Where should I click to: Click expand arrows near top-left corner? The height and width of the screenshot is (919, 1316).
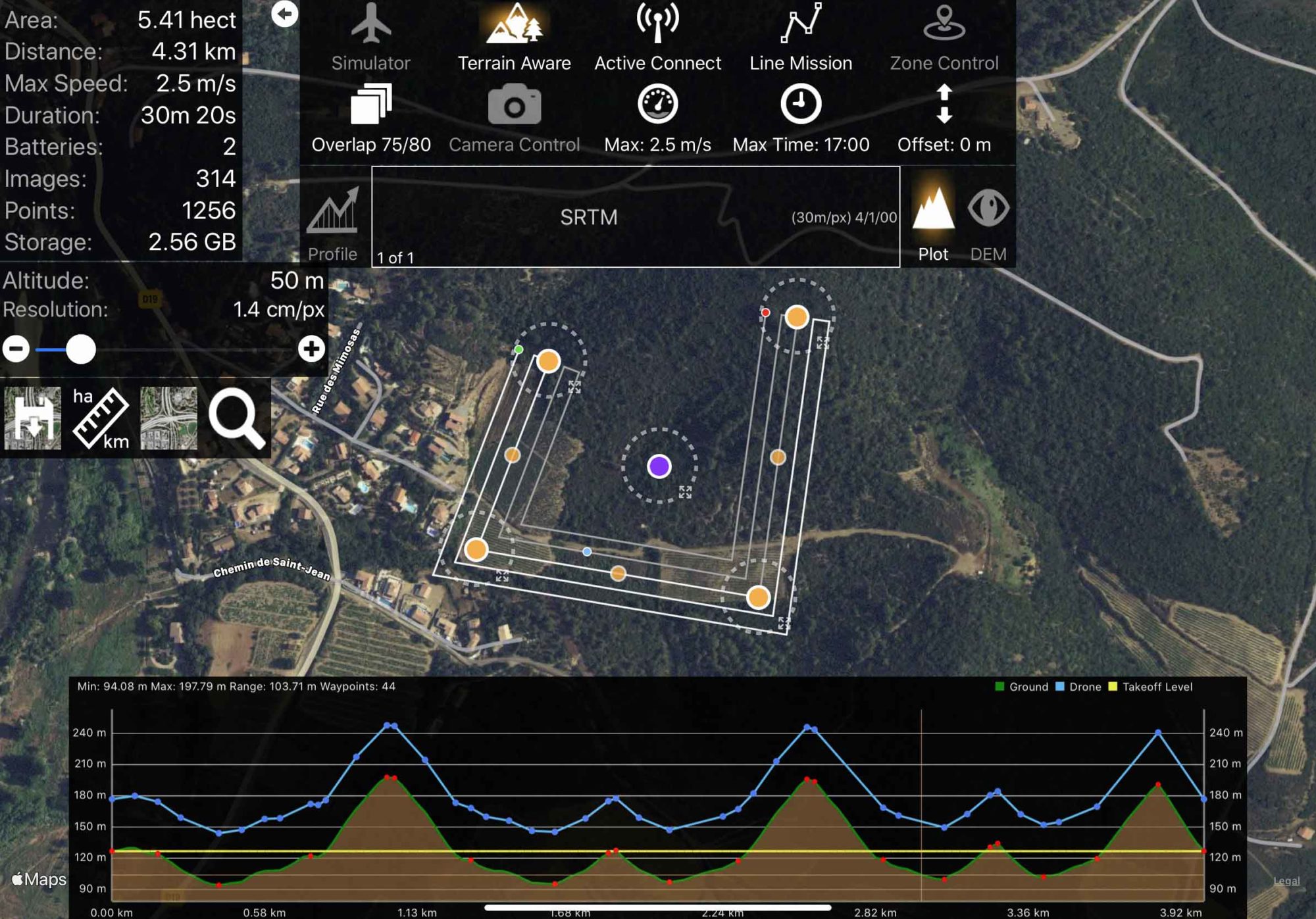pyautogui.click(x=574, y=387)
